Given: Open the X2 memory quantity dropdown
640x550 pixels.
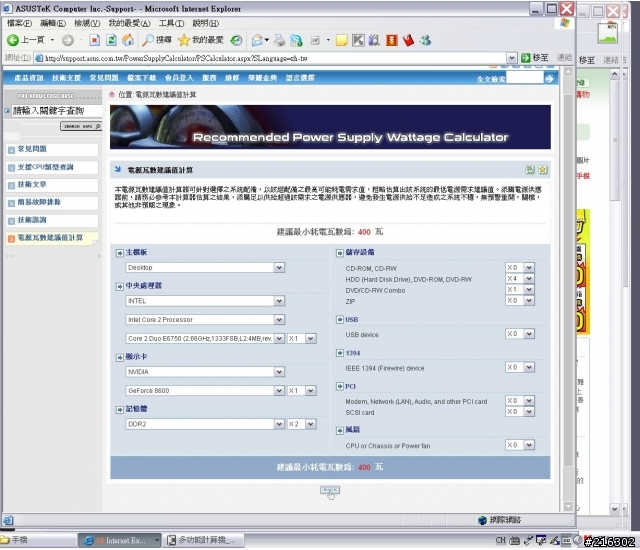Looking at the screenshot, I should 302,424.
